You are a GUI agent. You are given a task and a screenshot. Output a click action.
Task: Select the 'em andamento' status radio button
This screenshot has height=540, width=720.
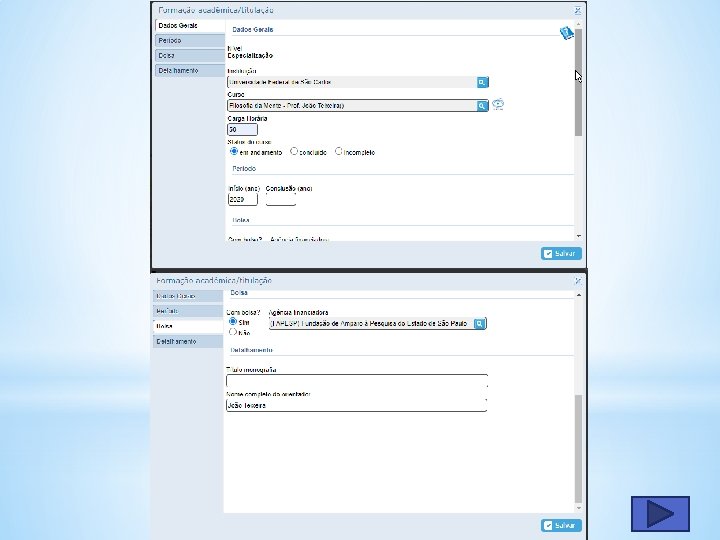point(234,151)
